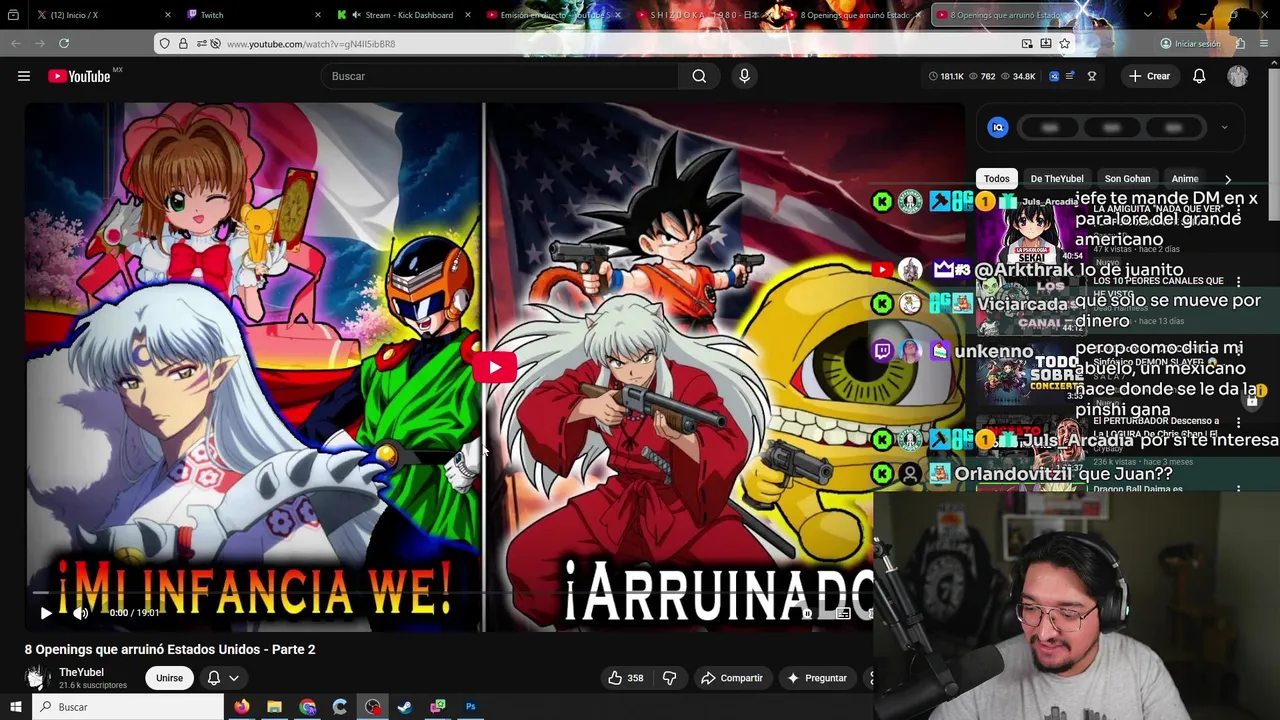Mute the video using speaker icon
The image size is (1280, 720).
81,613
